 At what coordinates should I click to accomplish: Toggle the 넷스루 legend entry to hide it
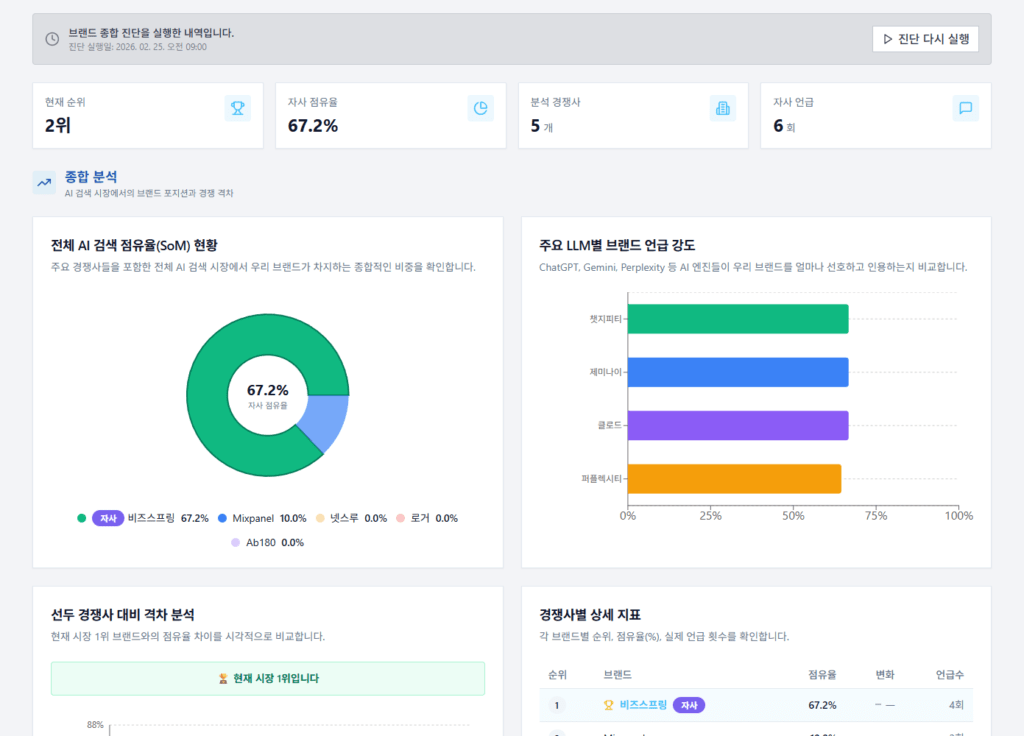click(x=338, y=518)
